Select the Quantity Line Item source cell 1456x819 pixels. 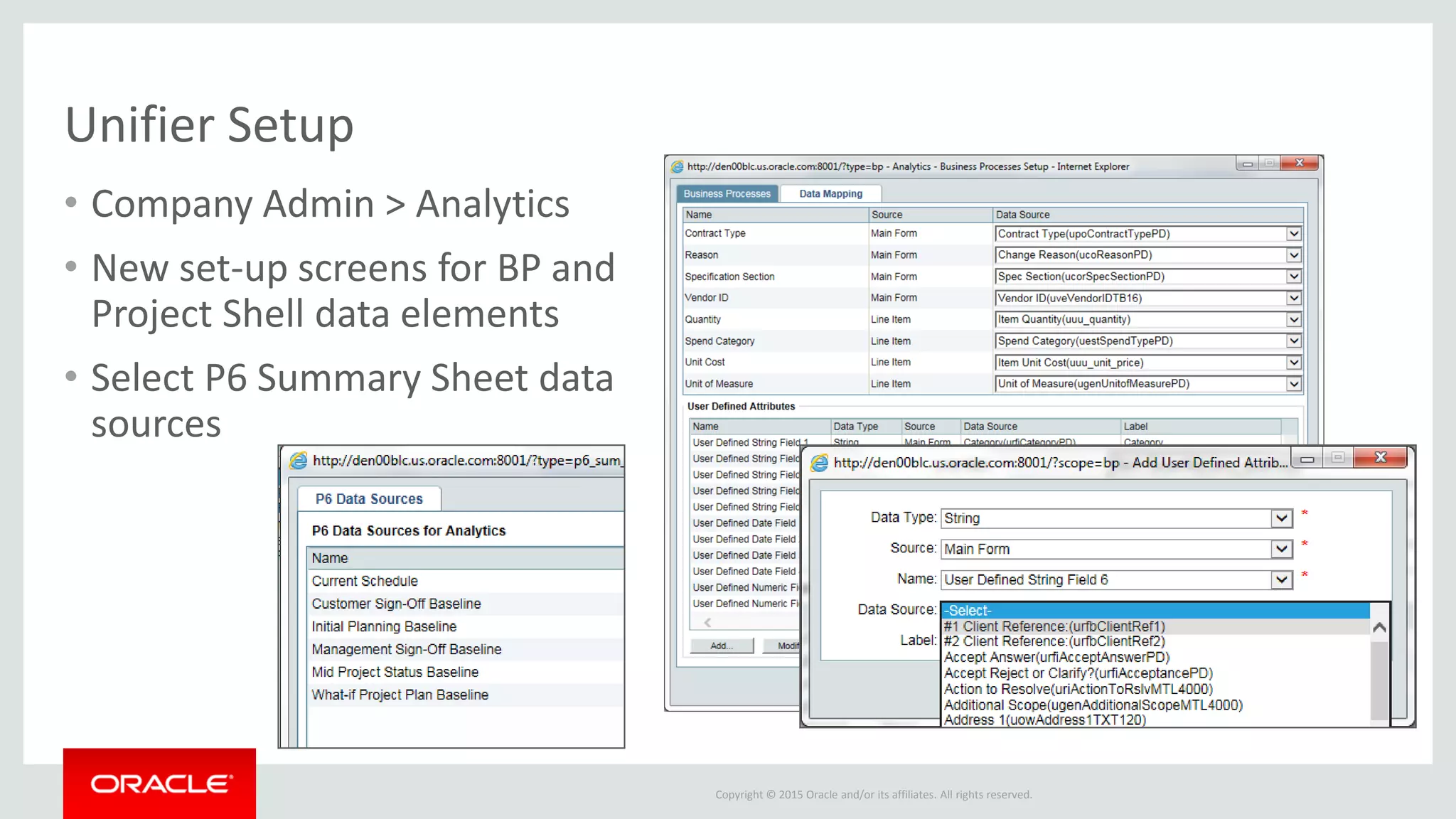930,320
